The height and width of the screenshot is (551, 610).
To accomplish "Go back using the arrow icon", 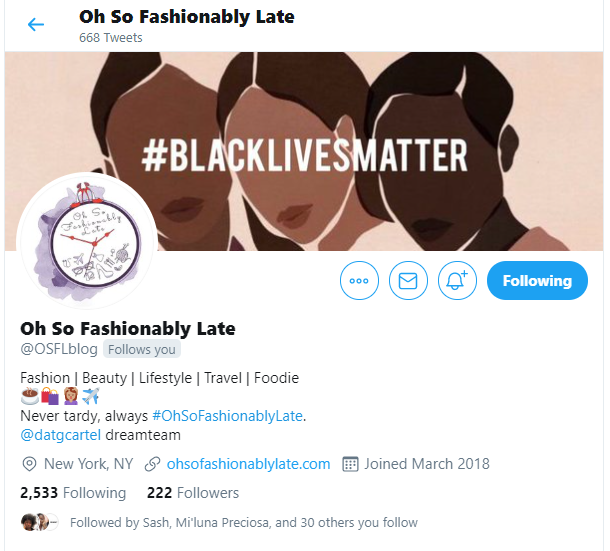I will [36, 25].
